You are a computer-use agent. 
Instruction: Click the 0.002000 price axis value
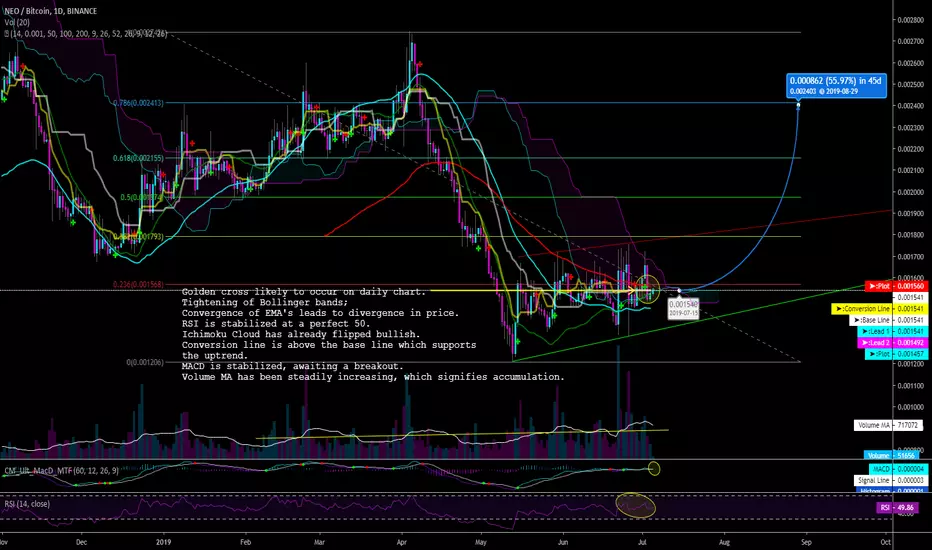pos(911,192)
